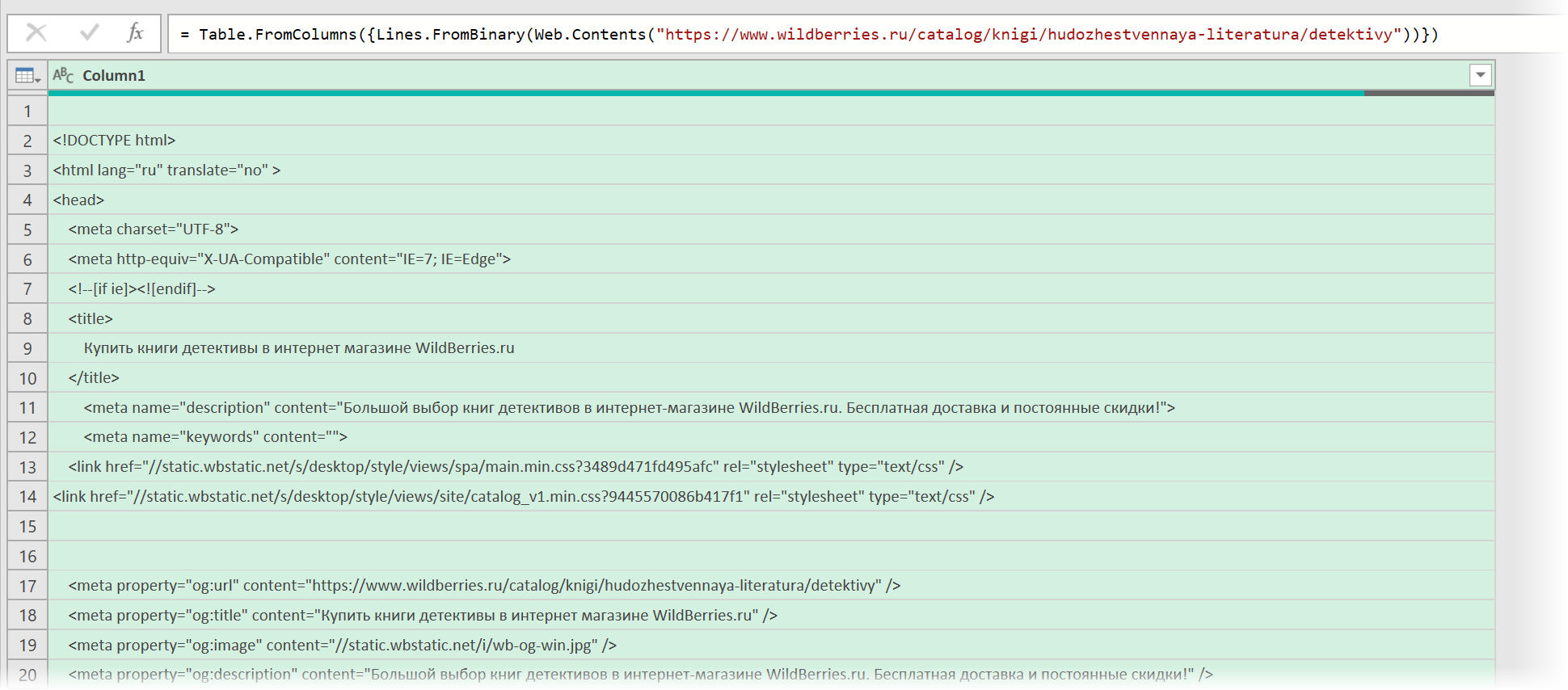Select row number 8

pos(27,318)
